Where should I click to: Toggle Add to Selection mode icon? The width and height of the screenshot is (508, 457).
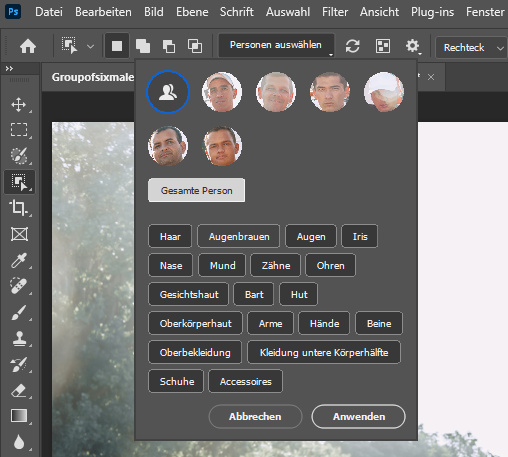click(143, 46)
